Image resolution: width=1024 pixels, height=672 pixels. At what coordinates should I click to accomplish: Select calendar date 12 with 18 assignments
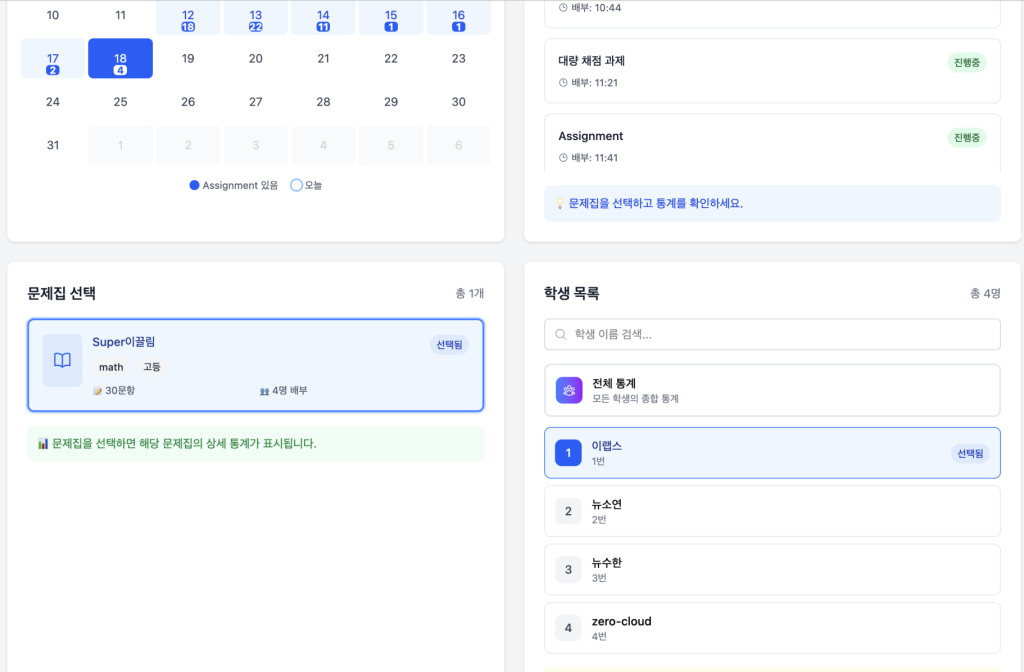[x=188, y=17]
